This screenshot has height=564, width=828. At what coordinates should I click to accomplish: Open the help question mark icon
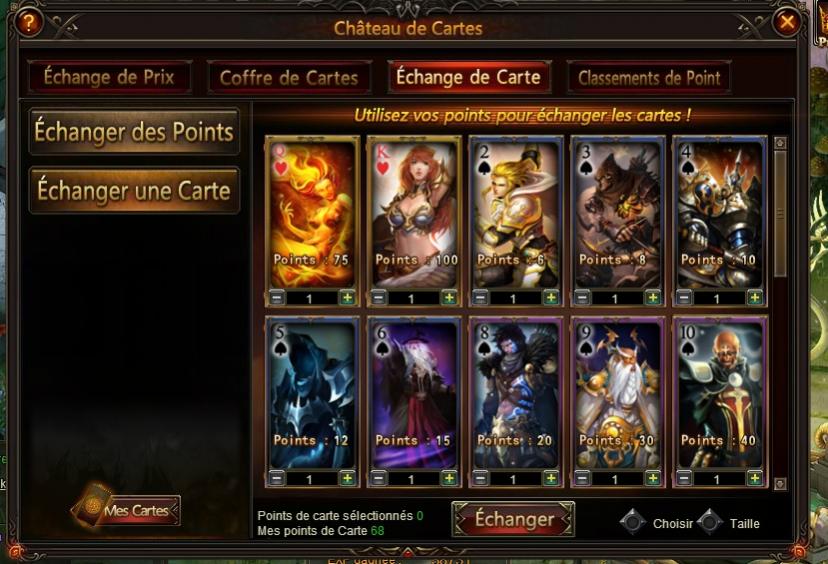pos(29,22)
